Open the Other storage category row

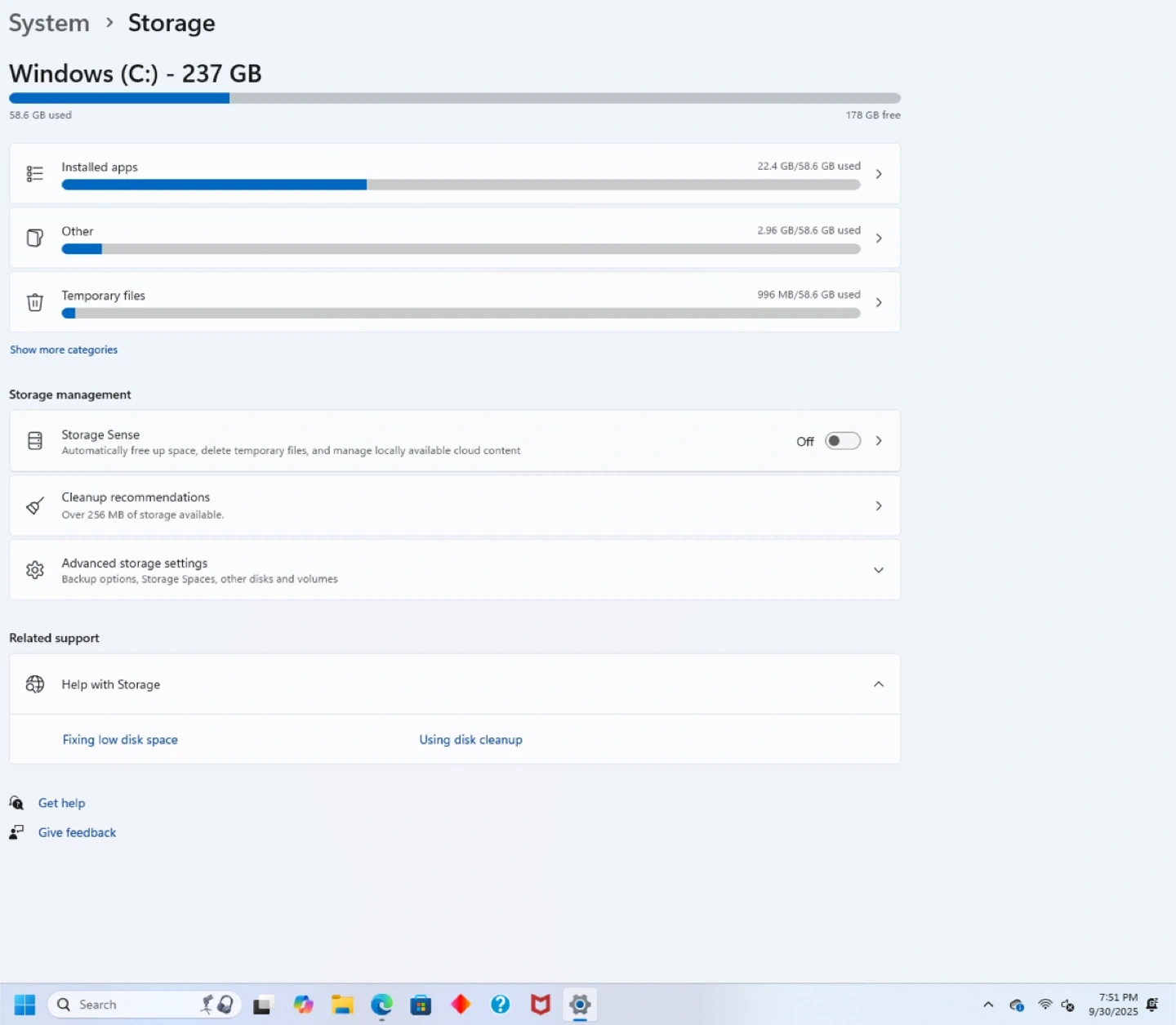[x=454, y=238]
